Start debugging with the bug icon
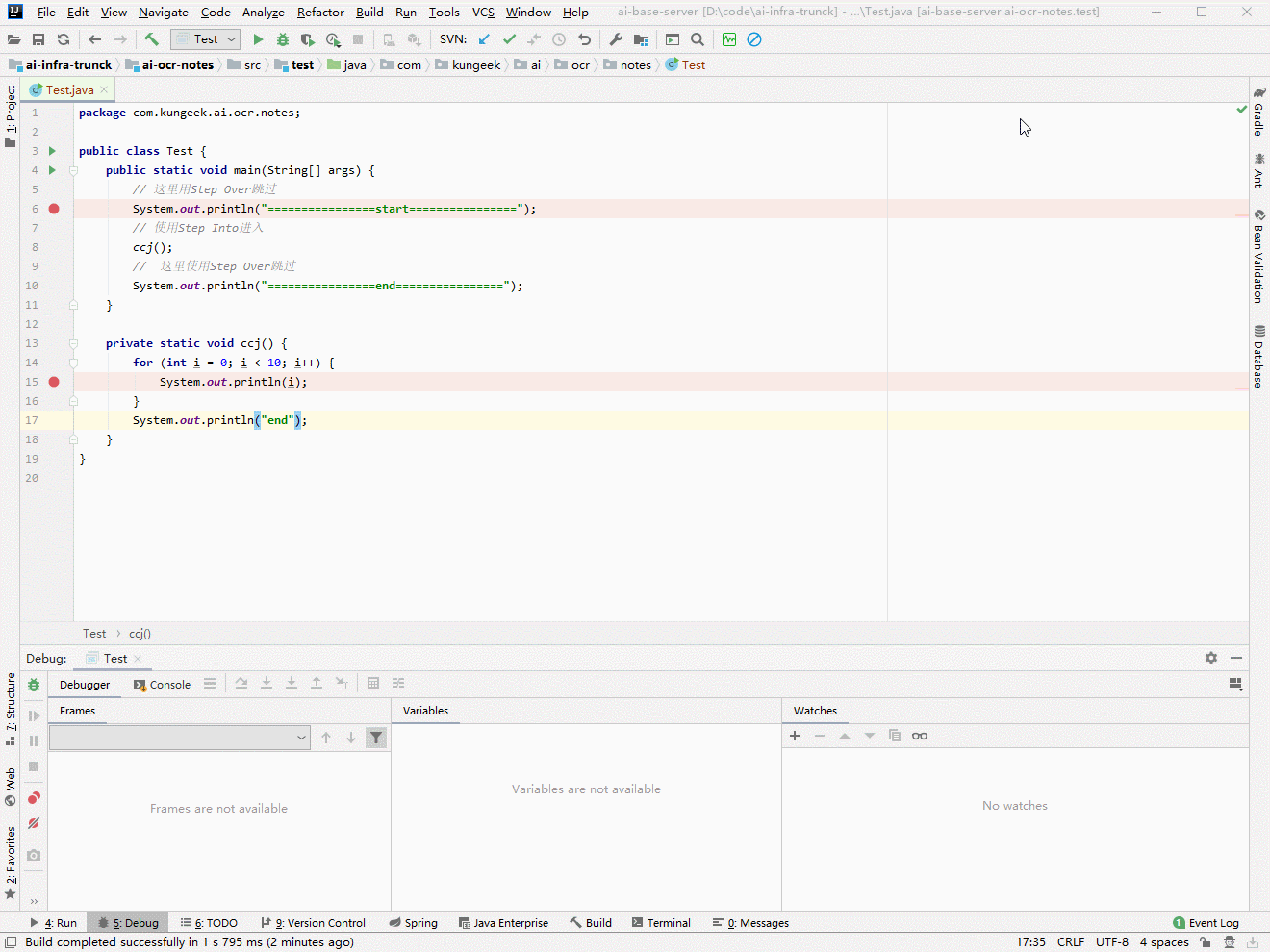 coord(283,39)
